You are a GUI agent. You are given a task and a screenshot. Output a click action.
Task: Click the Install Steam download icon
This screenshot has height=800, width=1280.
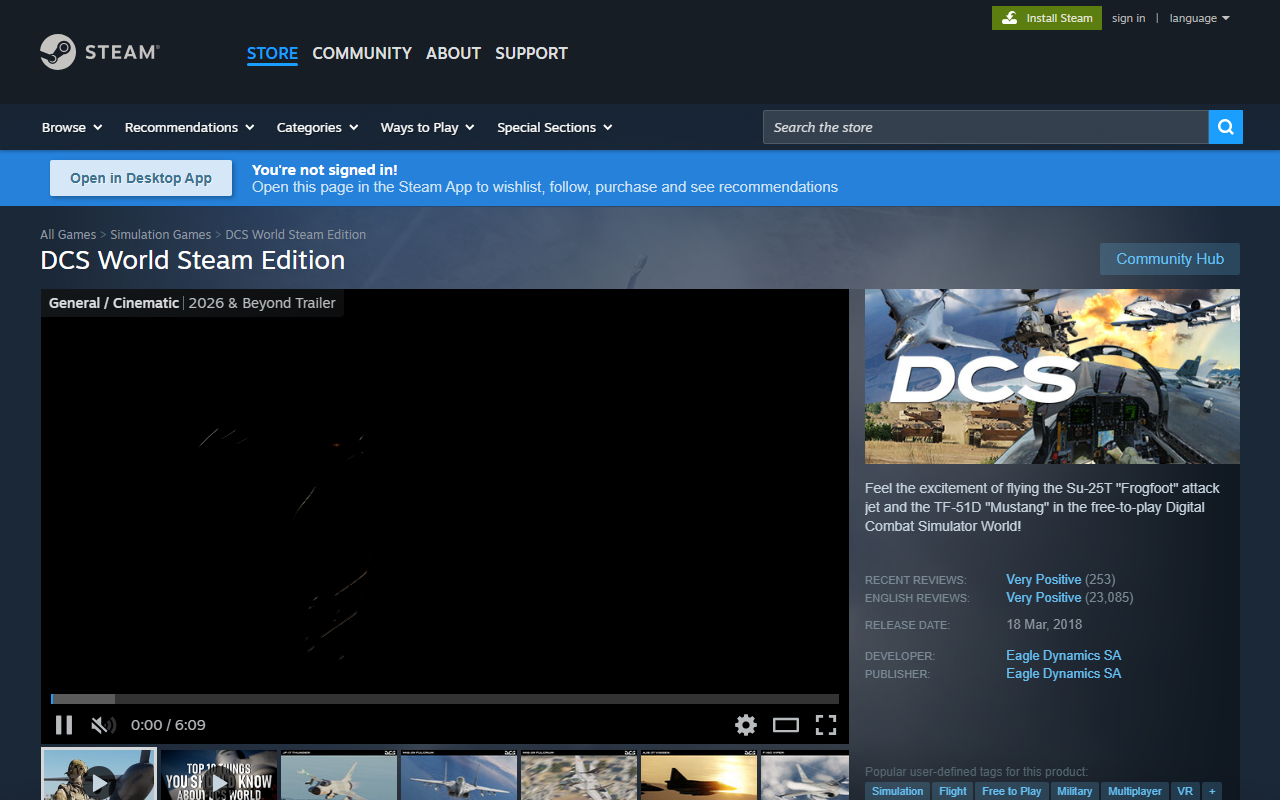click(x=1010, y=18)
